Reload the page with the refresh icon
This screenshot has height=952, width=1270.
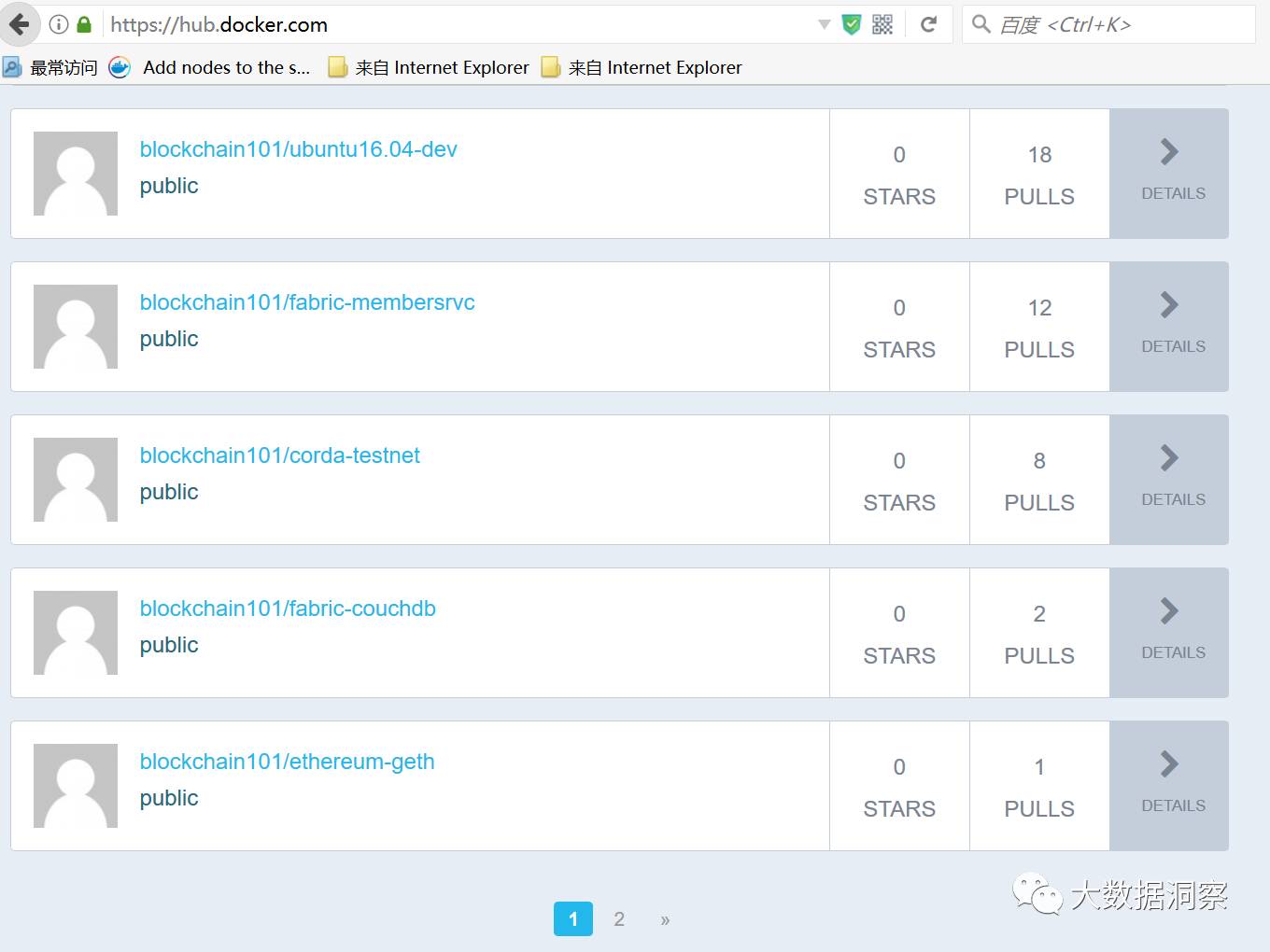(x=928, y=25)
